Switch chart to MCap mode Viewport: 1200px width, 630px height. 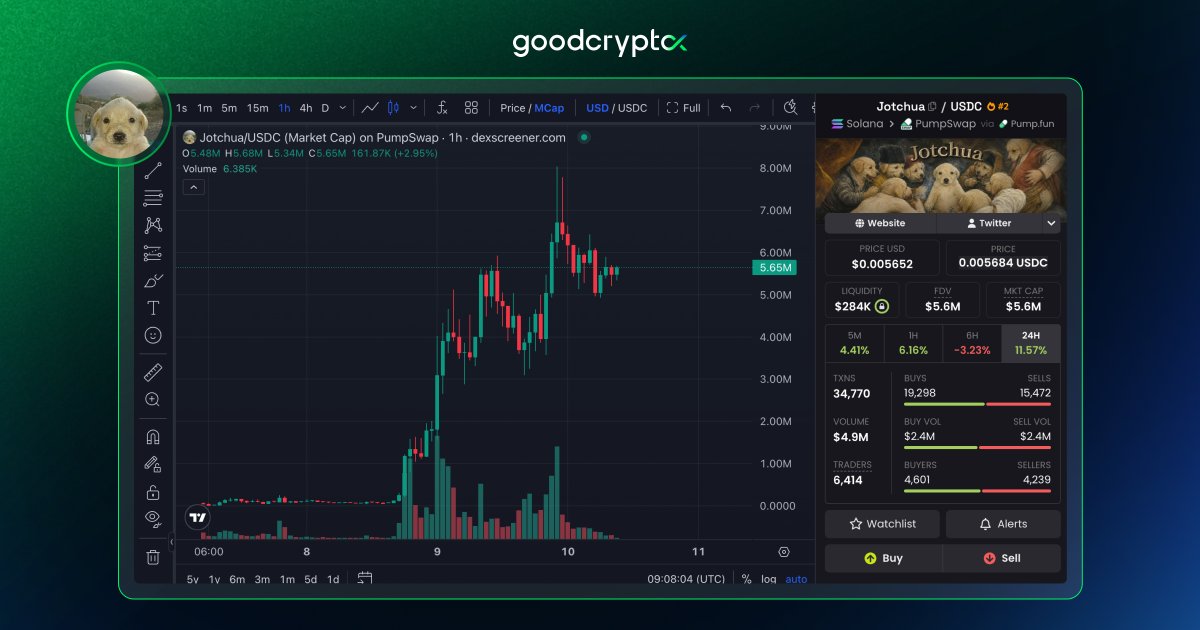coord(549,108)
